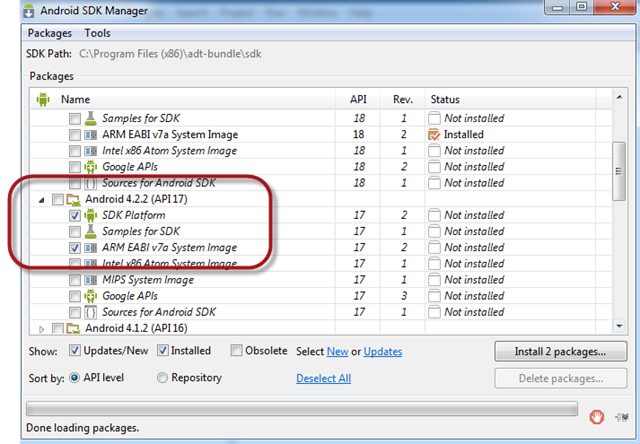
Task: Click the flask icon for API 17 Samples
Action: tap(91, 231)
